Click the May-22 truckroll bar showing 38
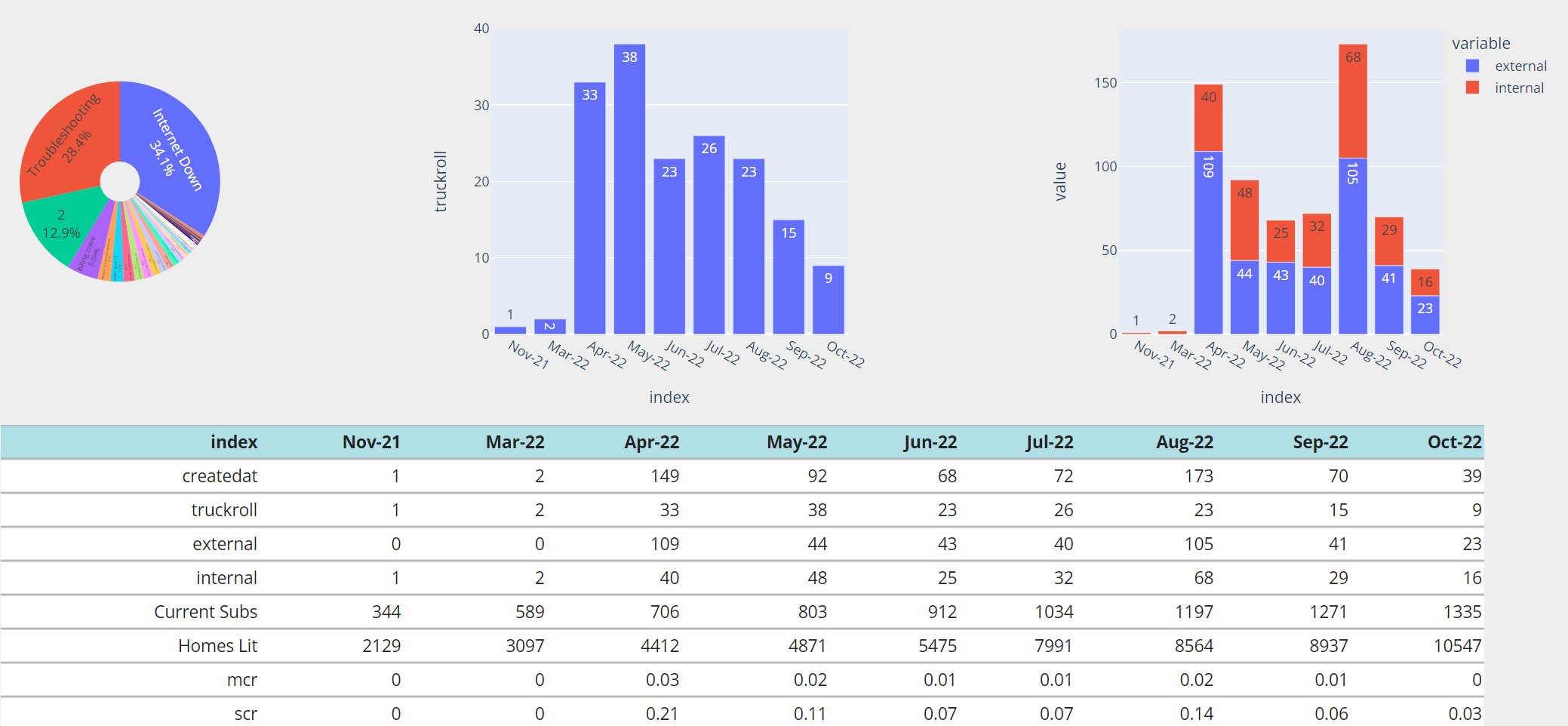 click(629, 189)
